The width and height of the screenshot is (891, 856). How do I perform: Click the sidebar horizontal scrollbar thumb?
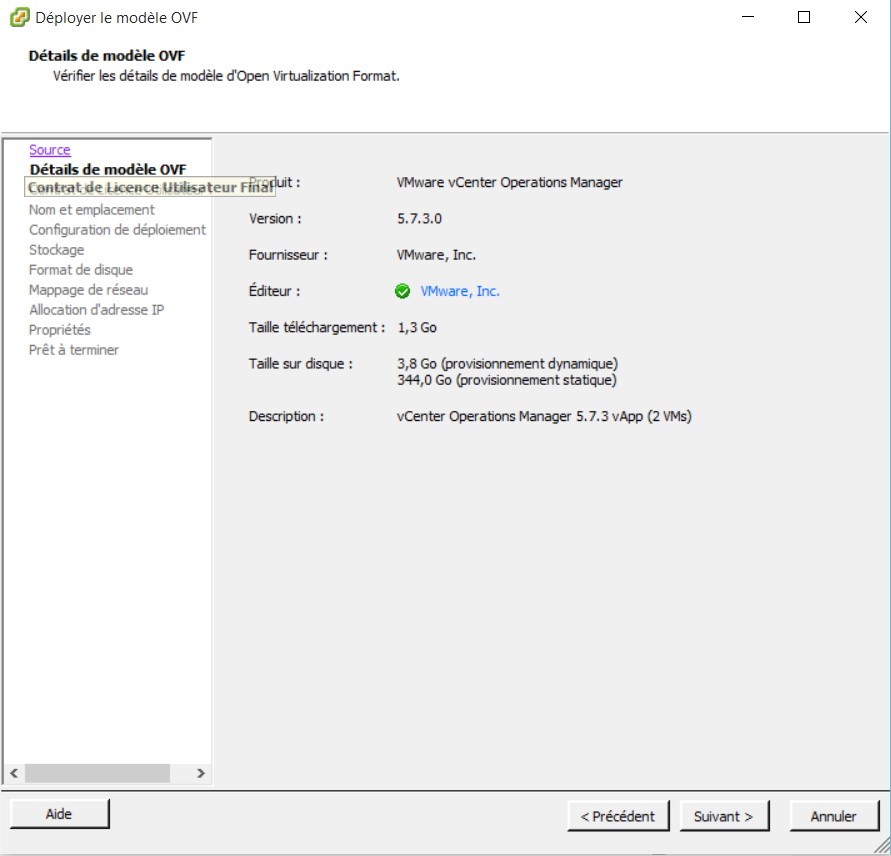(97, 773)
